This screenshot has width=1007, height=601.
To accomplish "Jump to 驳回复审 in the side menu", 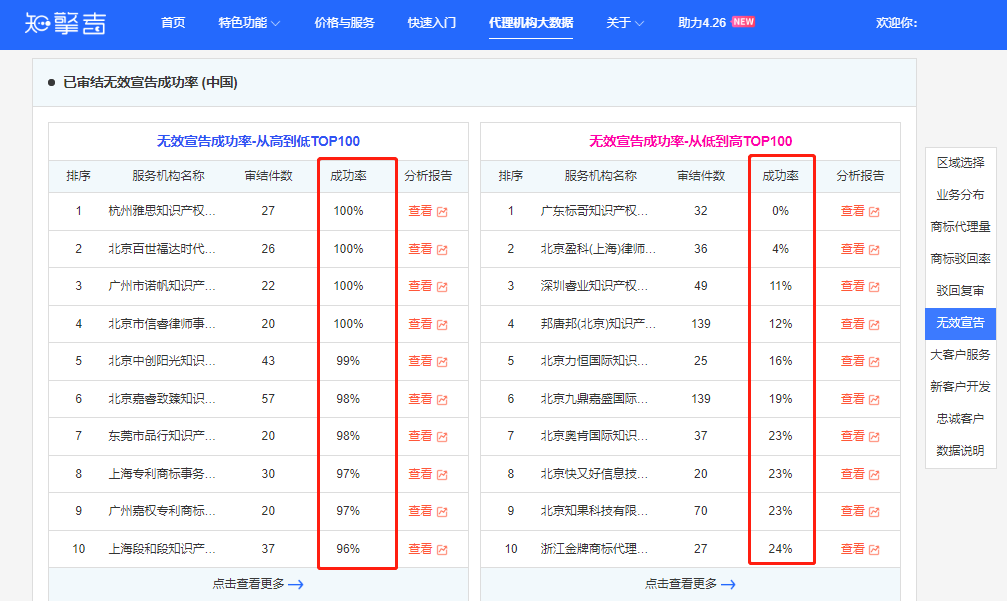I will 960,291.
